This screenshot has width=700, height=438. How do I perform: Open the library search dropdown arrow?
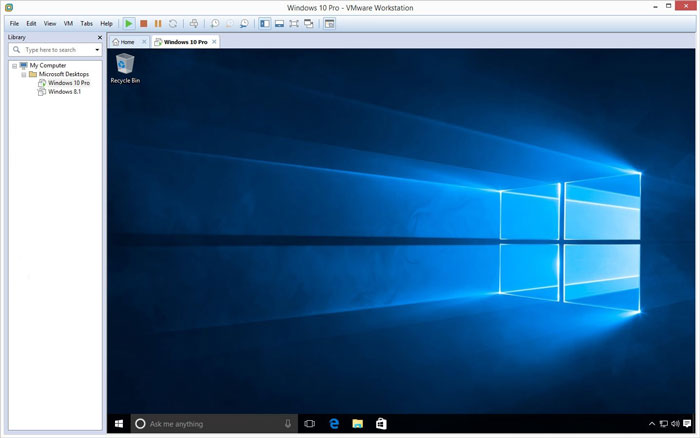tap(97, 50)
